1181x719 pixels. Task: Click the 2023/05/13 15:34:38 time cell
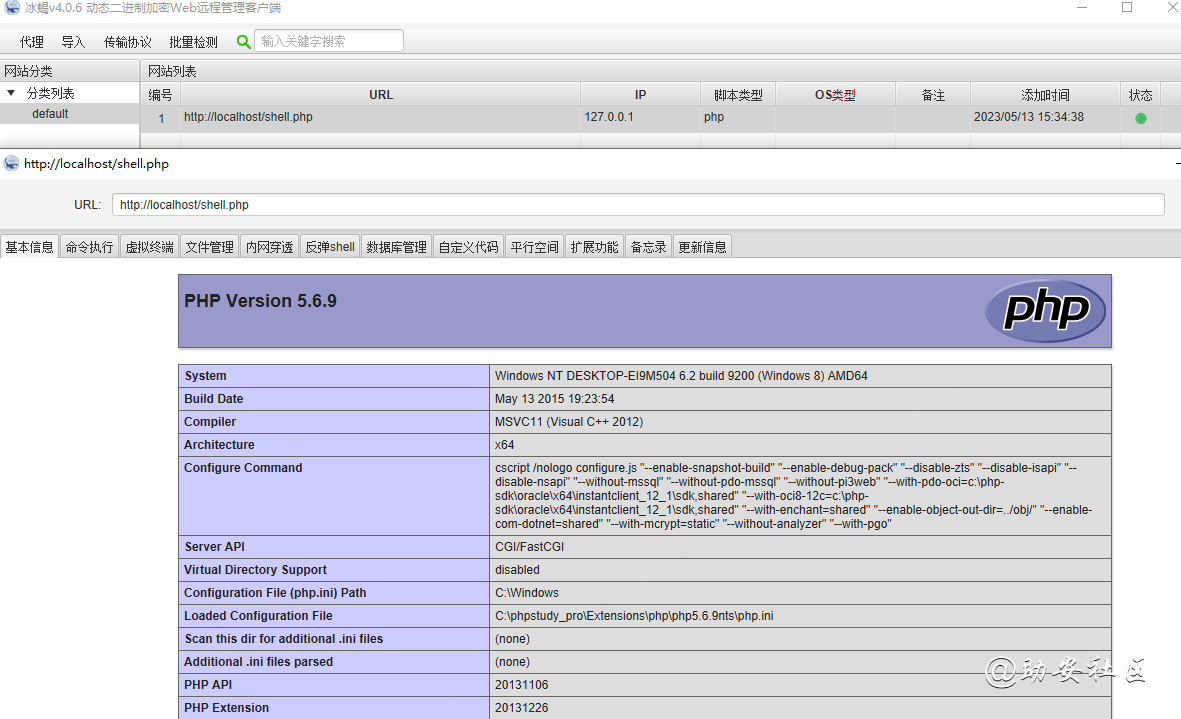[x=1045, y=117]
